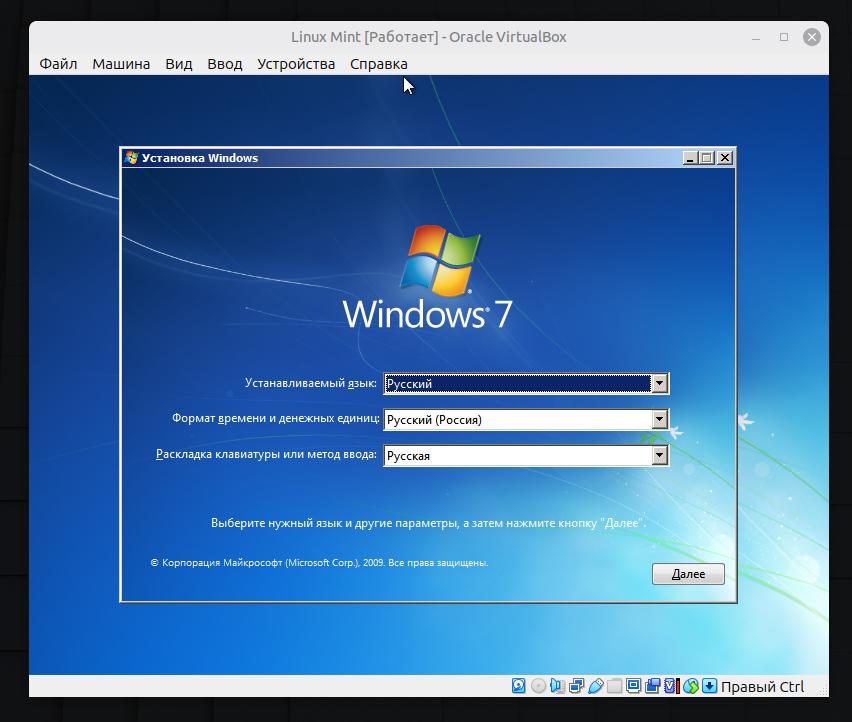Expand the time and currency format dropdown

pos(659,420)
